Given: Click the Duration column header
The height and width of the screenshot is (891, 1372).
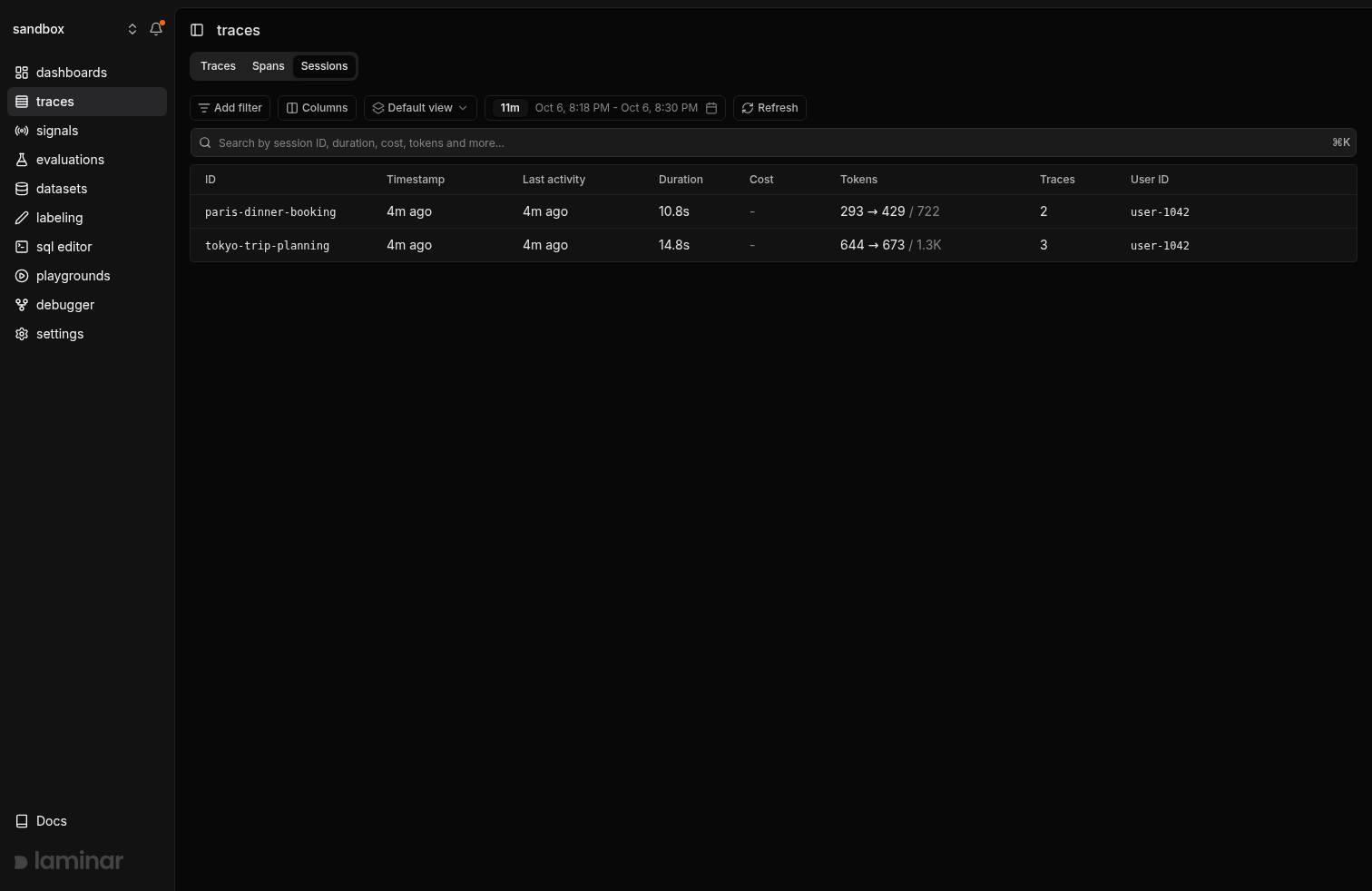Looking at the screenshot, I should coord(681,180).
